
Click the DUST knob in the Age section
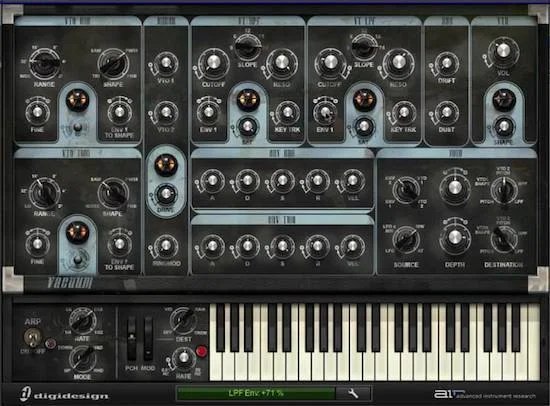(x=447, y=112)
